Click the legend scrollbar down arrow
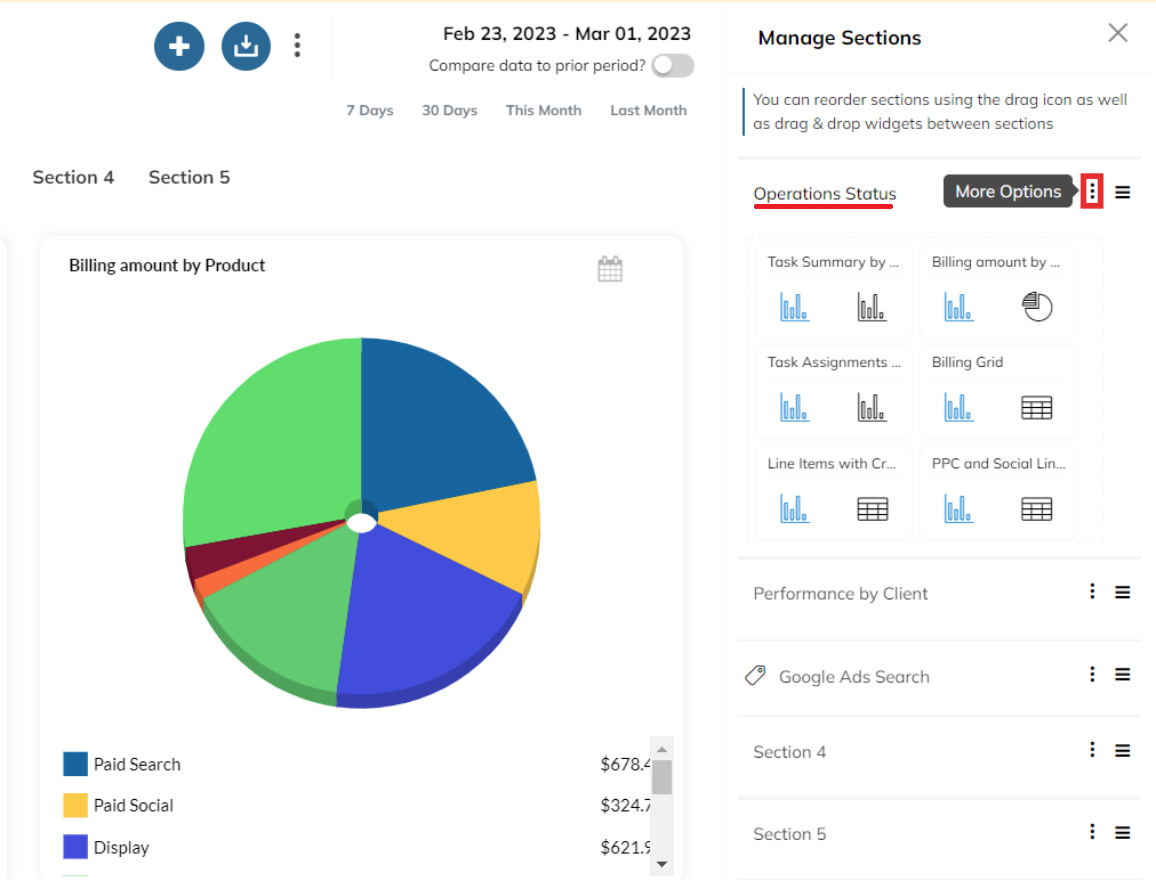Viewport: 1156px width, 880px height. 662,864
